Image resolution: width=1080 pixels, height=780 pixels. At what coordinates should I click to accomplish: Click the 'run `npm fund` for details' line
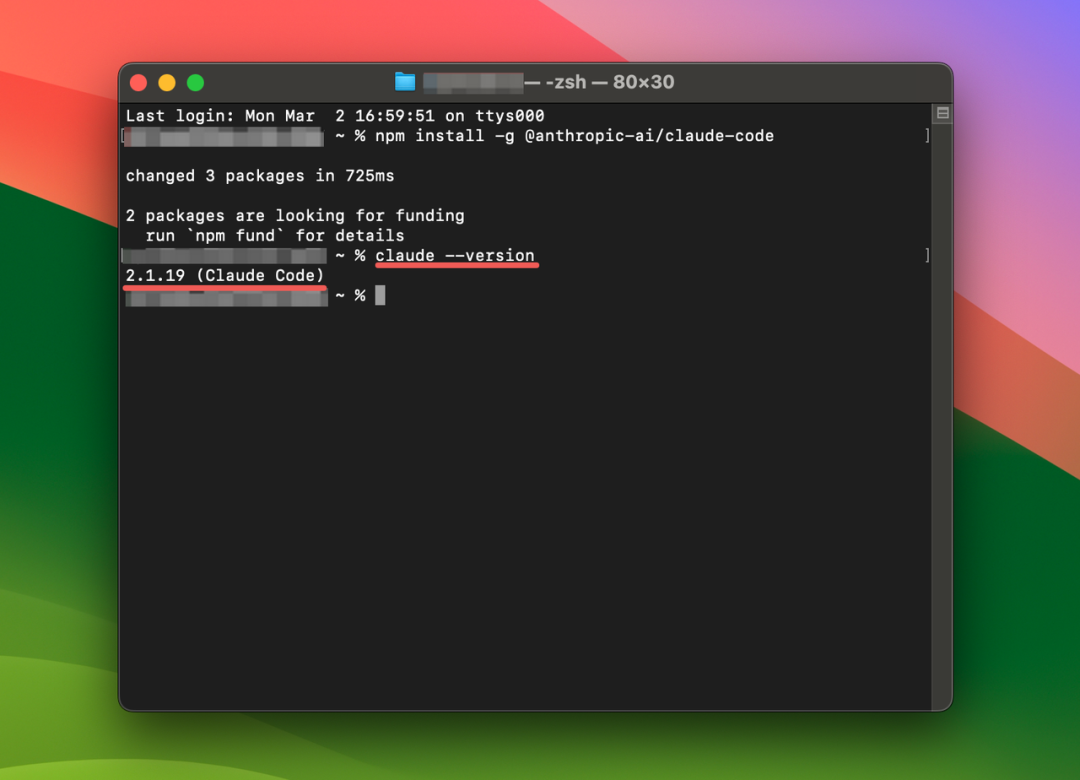(275, 236)
